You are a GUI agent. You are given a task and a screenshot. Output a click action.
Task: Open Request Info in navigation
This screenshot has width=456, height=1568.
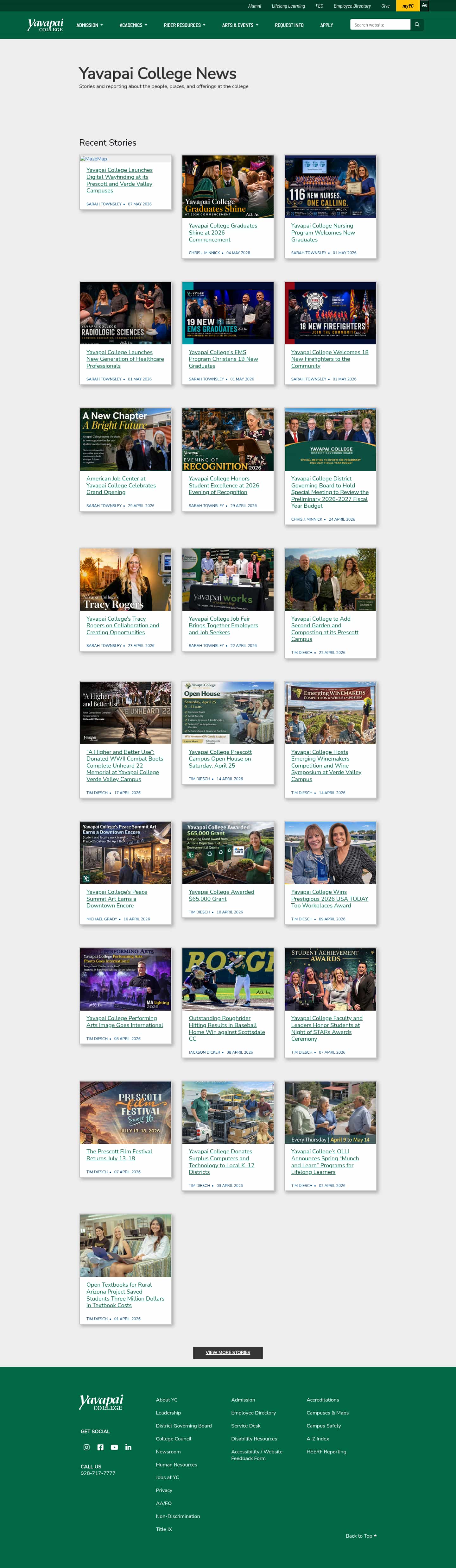pyautogui.click(x=289, y=25)
